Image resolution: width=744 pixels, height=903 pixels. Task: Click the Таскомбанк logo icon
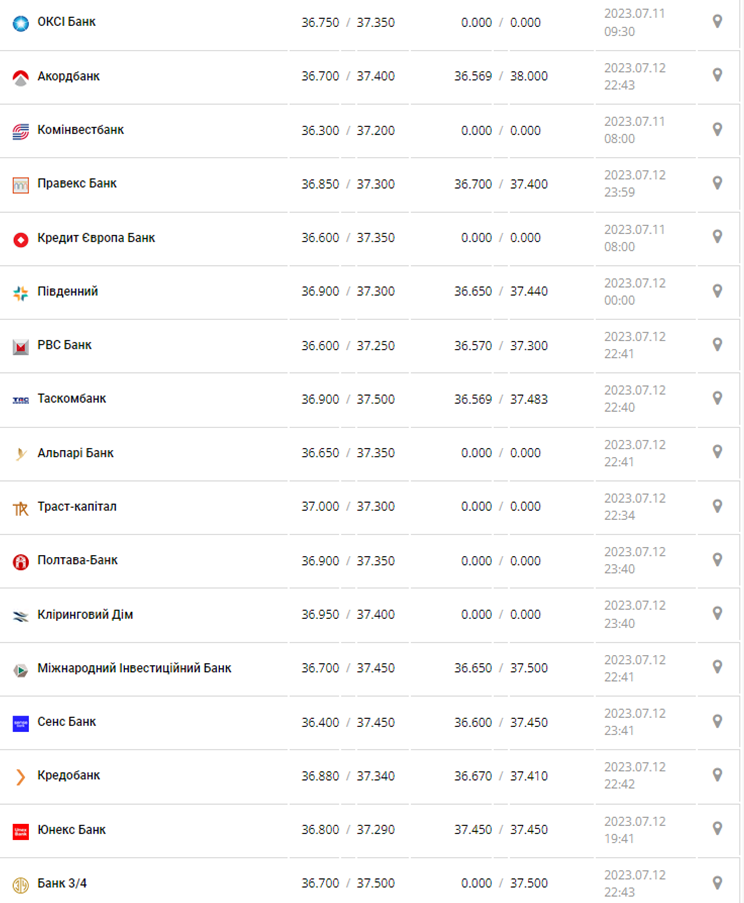[20, 399]
